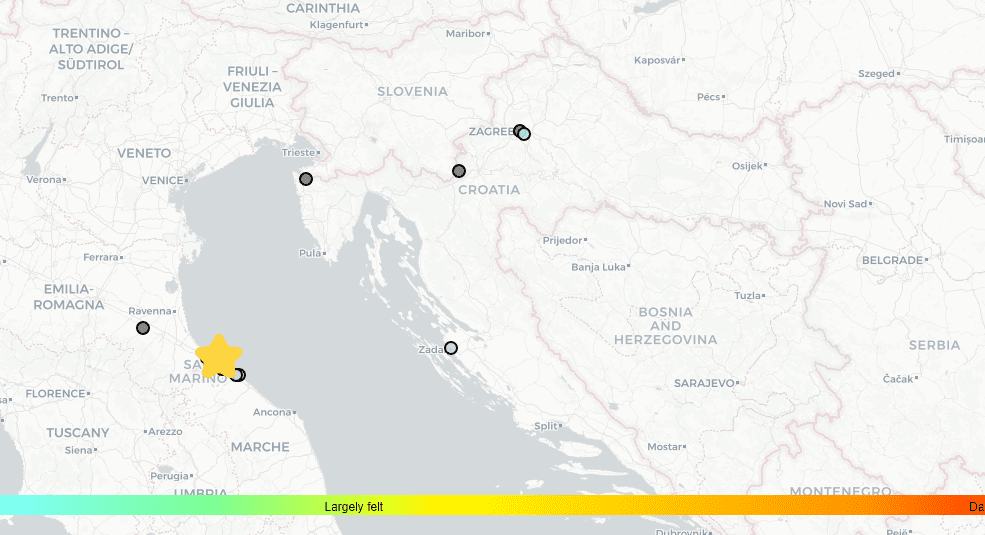
Task: Click the 'Largely felt' label on intensity scale
Action: pos(353,507)
